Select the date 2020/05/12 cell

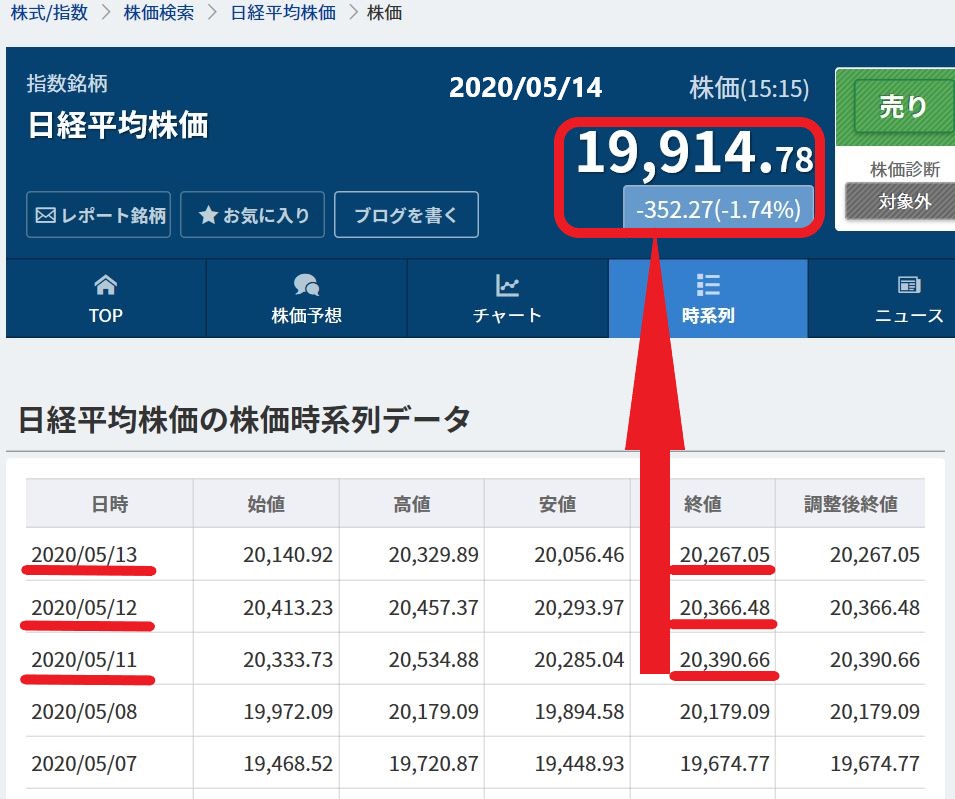pos(84,607)
